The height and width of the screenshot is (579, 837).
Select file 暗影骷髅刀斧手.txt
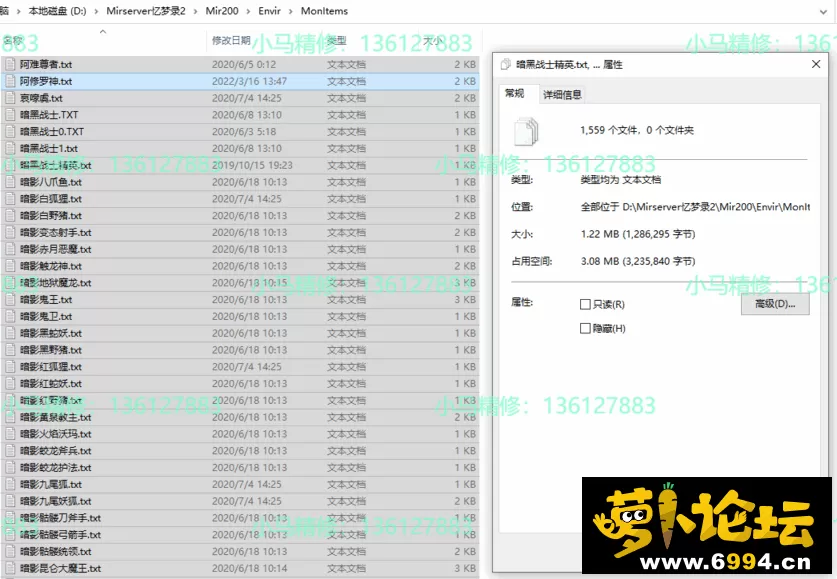[x=240, y=518]
